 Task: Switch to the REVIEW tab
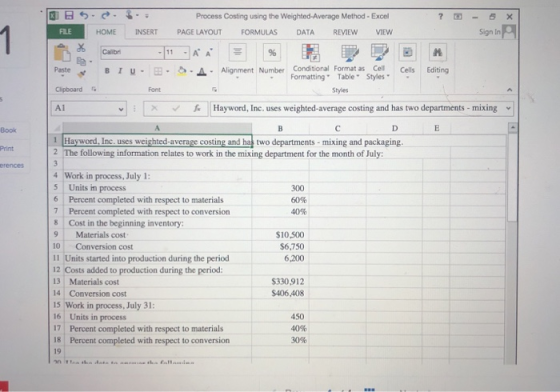pos(345,32)
